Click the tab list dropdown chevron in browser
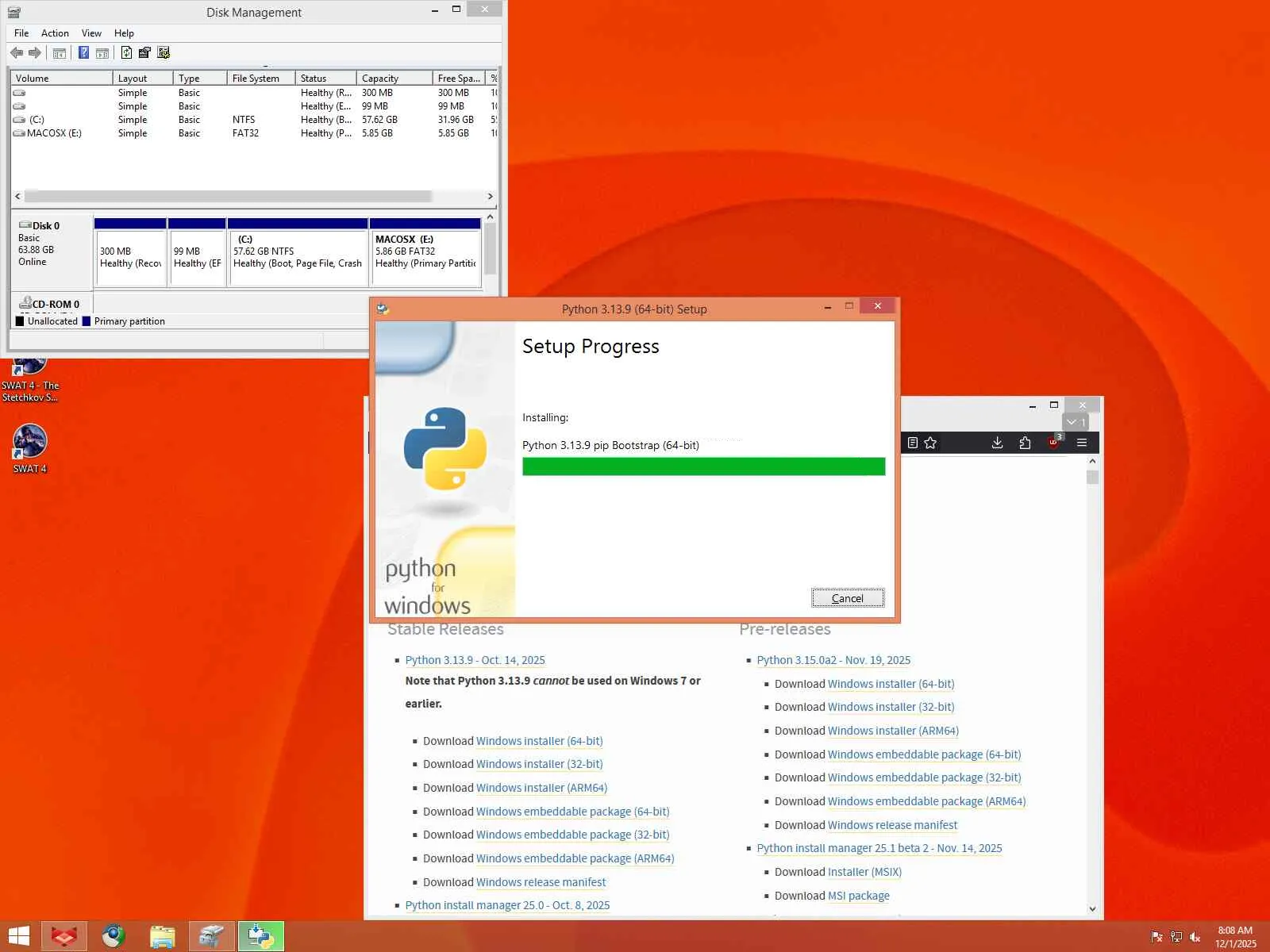The image size is (1270, 952). click(1075, 422)
